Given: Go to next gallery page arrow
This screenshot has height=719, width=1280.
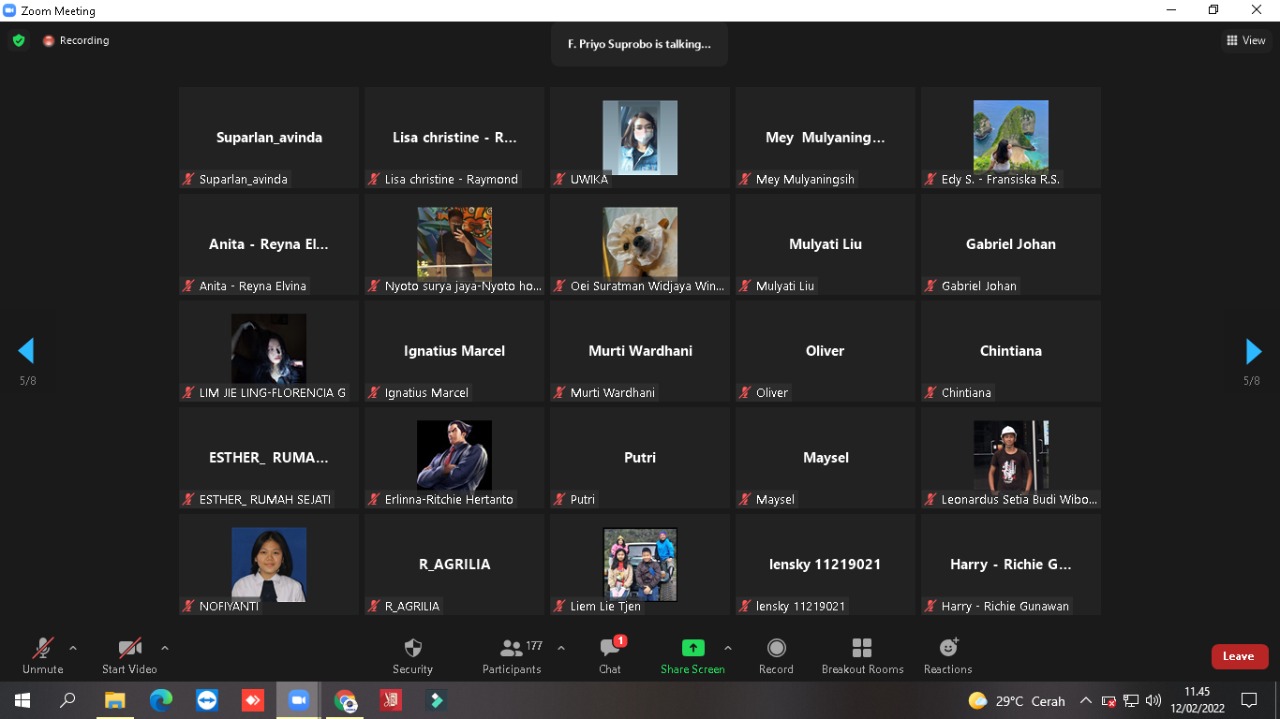Looking at the screenshot, I should pyautogui.click(x=1253, y=351).
